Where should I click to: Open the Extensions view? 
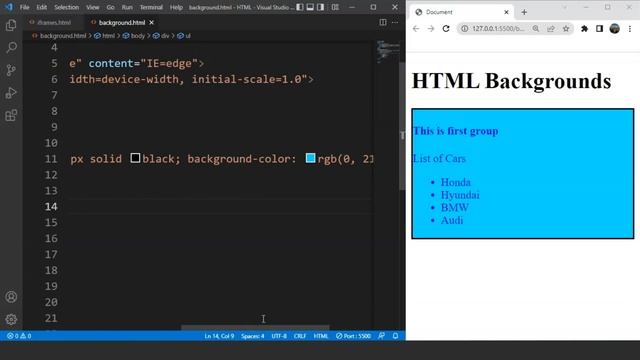(x=11, y=116)
